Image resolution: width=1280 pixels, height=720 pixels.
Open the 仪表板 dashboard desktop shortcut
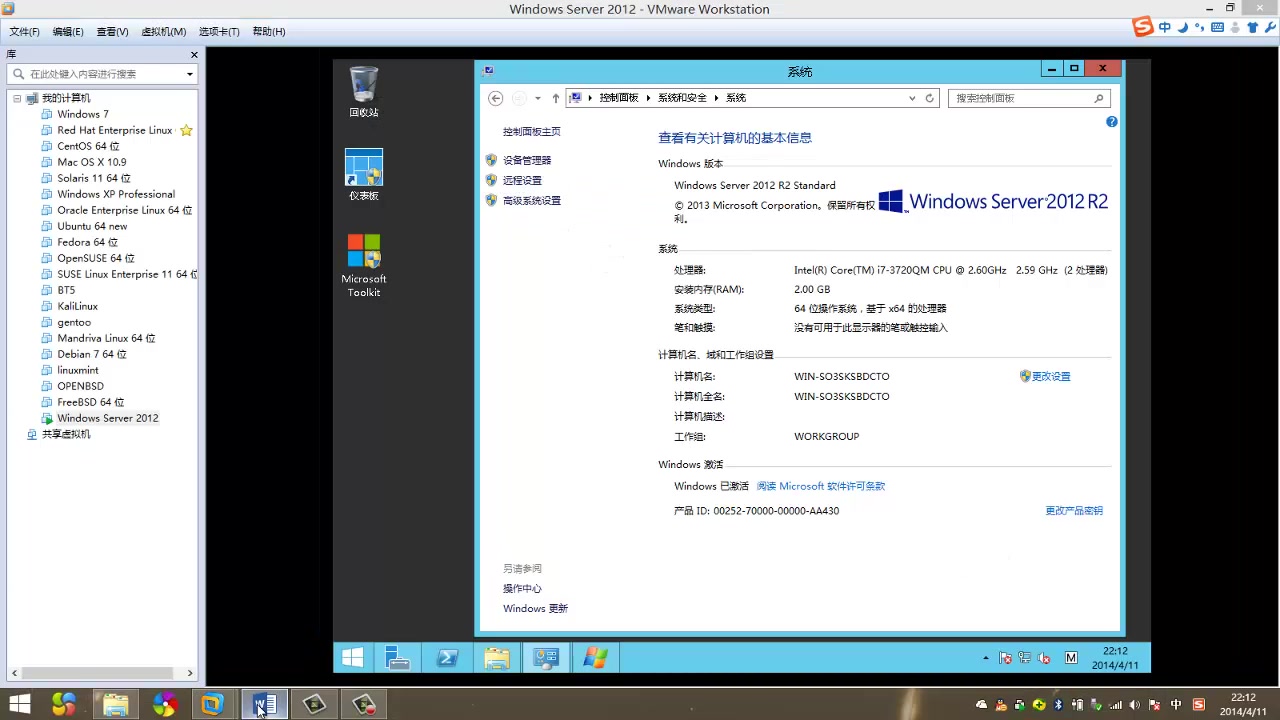(x=364, y=175)
